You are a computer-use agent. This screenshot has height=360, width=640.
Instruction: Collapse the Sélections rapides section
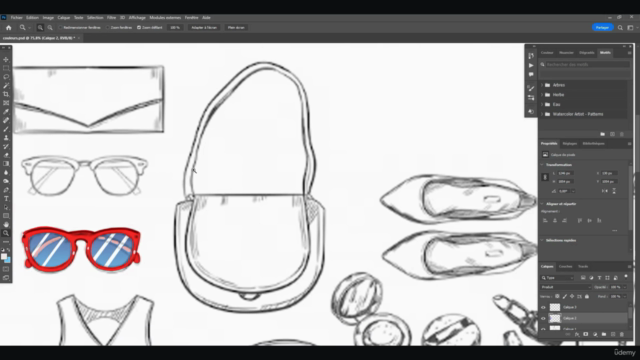[x=542, y=240]
